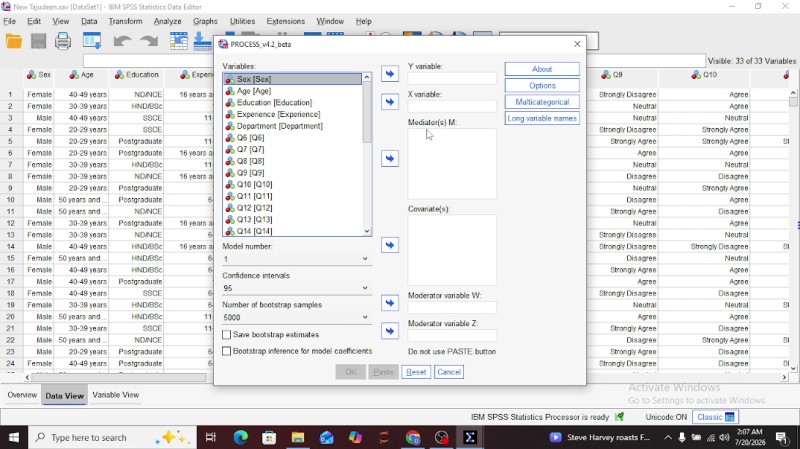Open the File menu
Viewport: 800px width, 449px height.
[x=10, y=21]
